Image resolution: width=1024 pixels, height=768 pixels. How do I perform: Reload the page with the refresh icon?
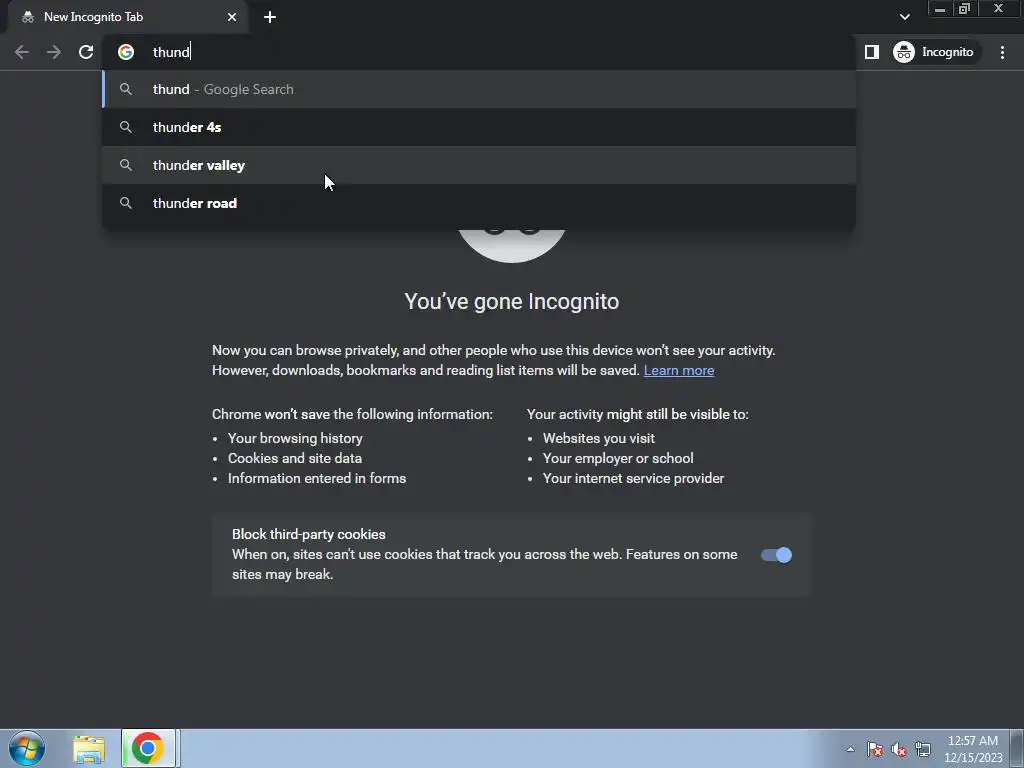pos(86,52)
